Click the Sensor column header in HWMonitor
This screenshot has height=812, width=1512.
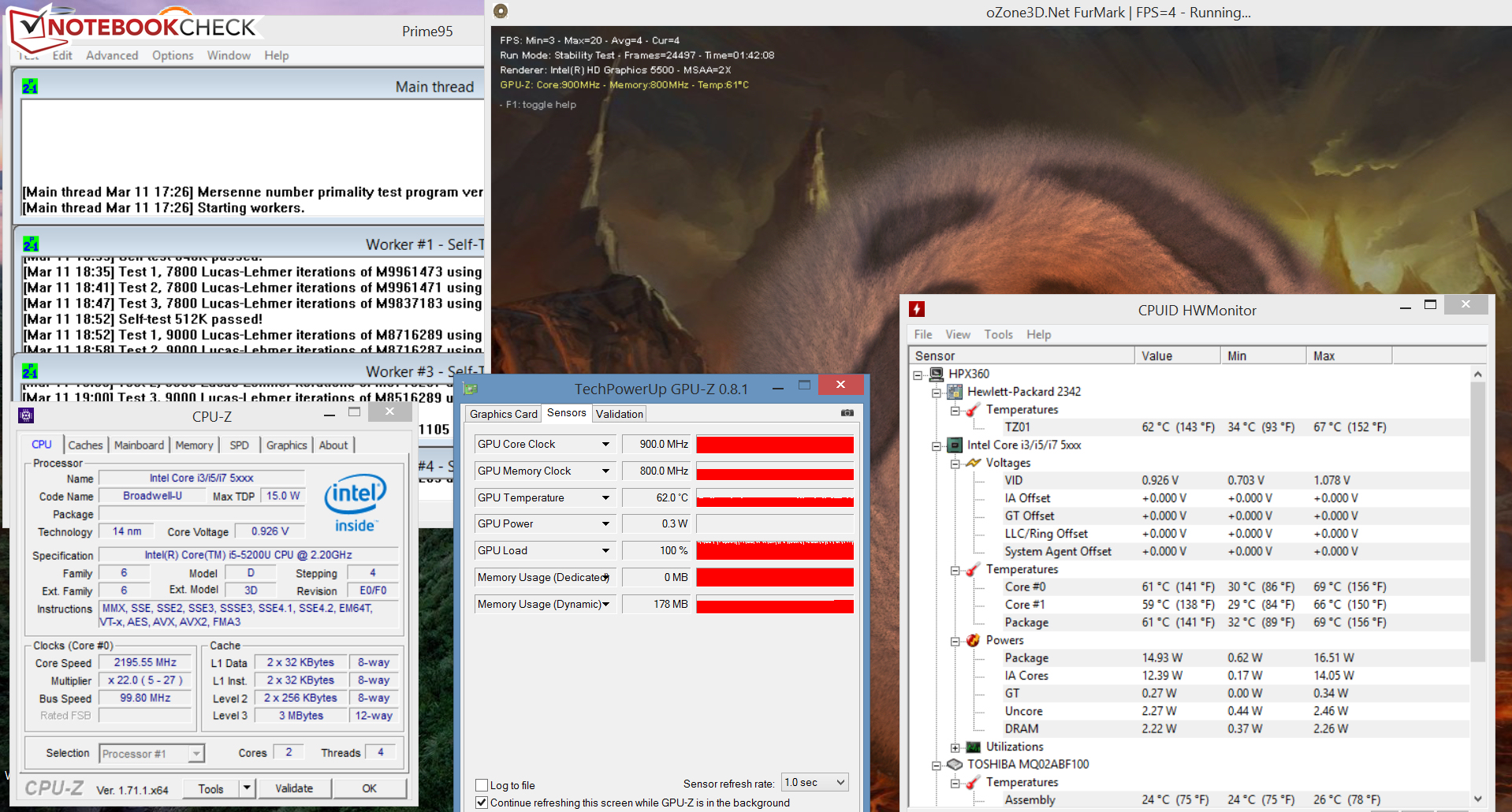(x=1022, y=356)
